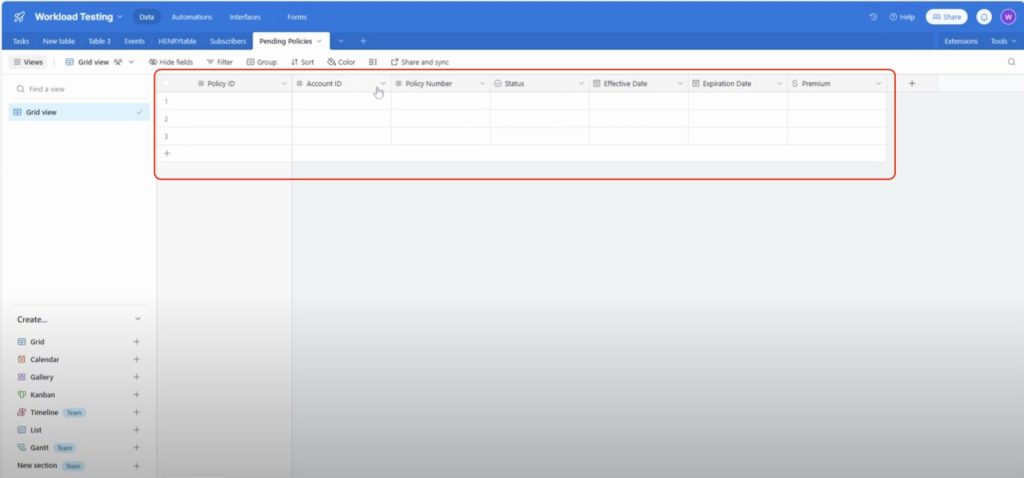The image size is (1024, 478).
Task: Add a new field with plus icon
Action: click(x=912, y=84)
